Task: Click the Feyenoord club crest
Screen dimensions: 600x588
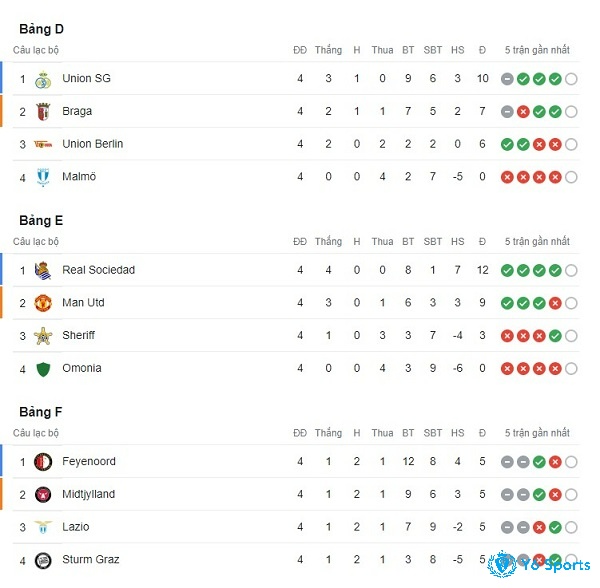Action: coord(43,462)
